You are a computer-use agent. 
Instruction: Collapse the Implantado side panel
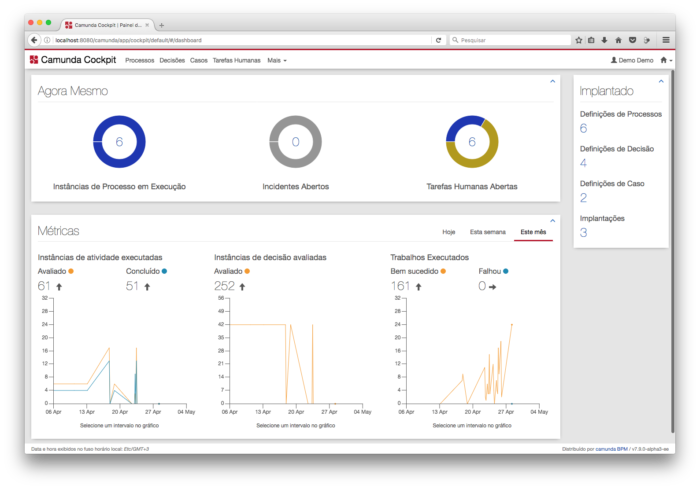661,81
